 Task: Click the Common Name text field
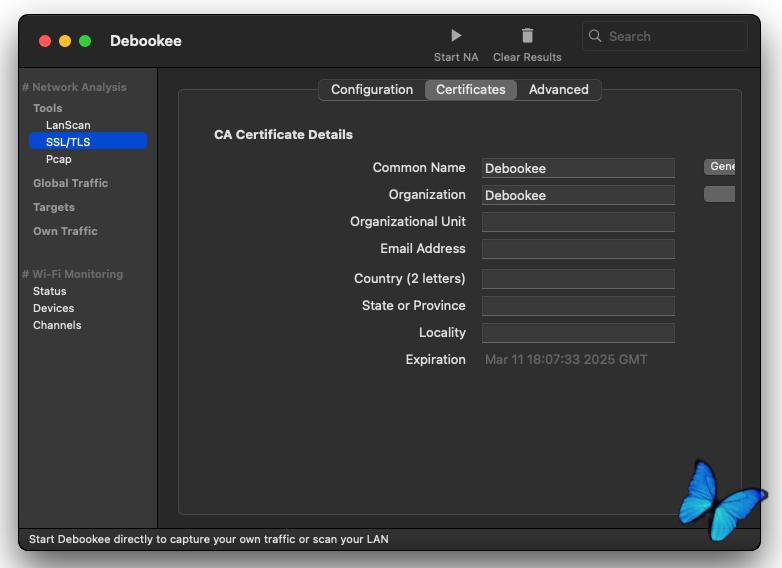pyautogui.click(x=578, y=168)
